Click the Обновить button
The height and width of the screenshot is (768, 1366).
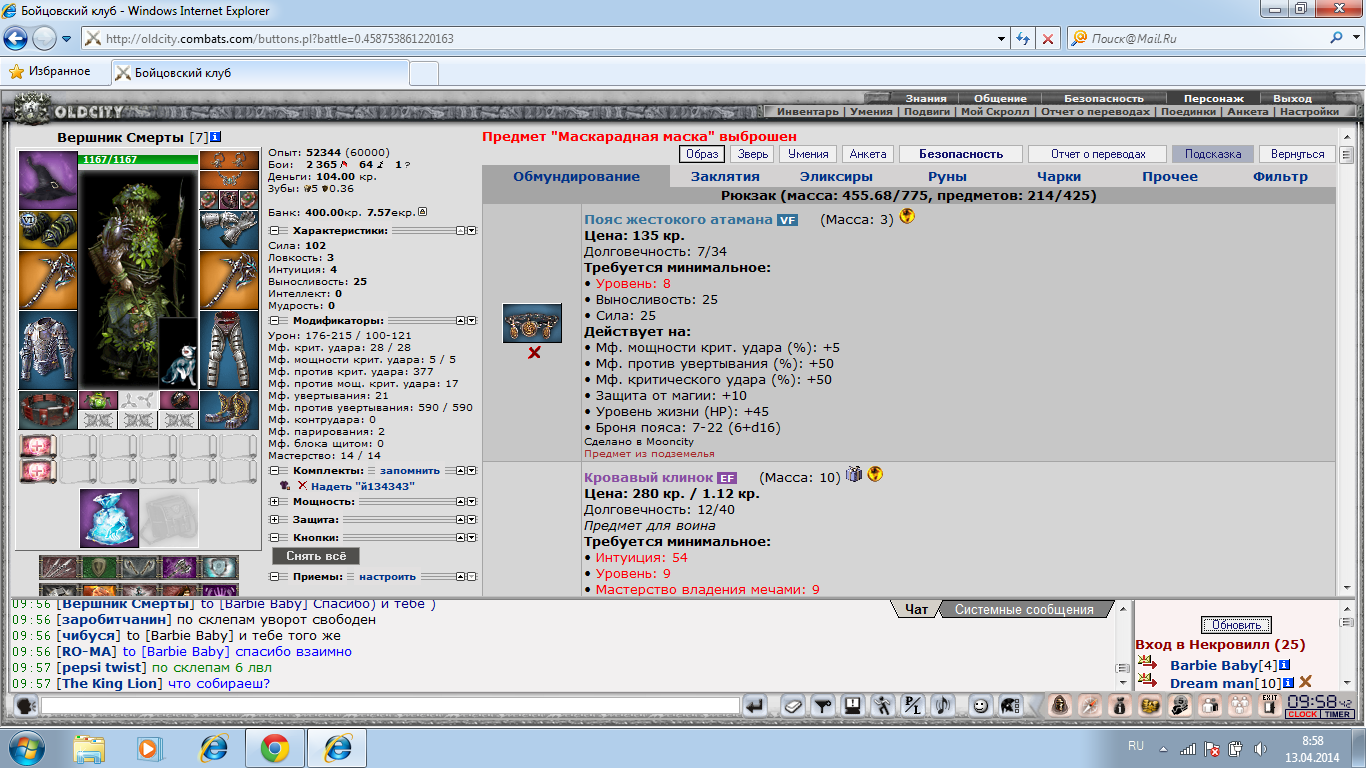click(x=1236, y=625)
